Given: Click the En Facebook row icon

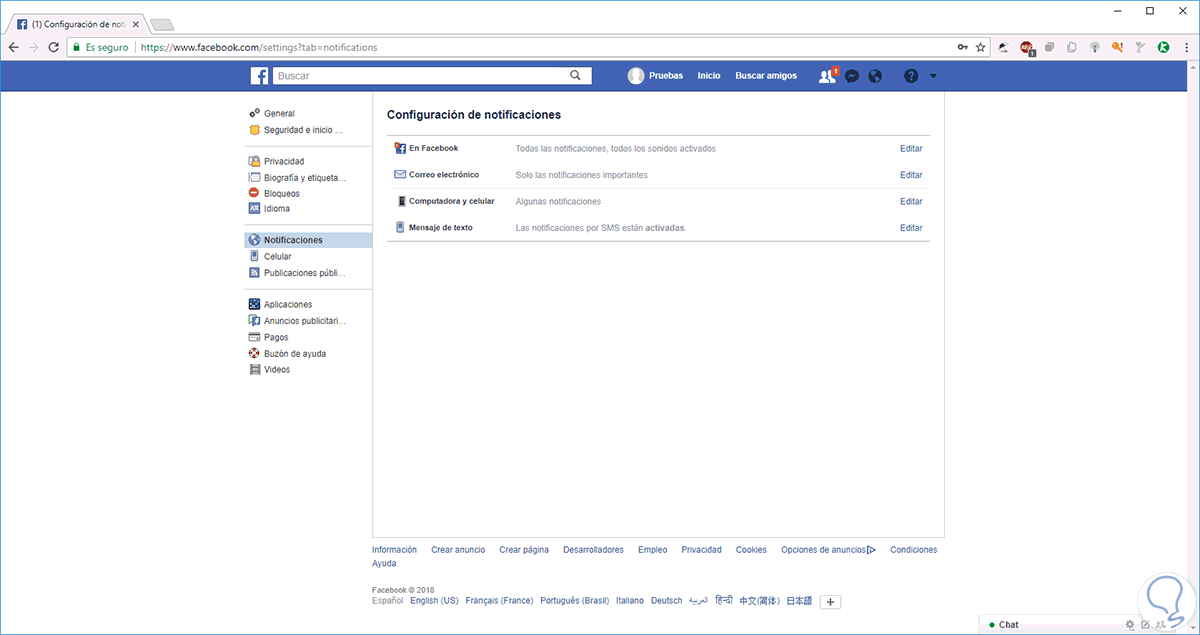Looking at the screenshot, I should pyautogui.click(x=400, y=148).
